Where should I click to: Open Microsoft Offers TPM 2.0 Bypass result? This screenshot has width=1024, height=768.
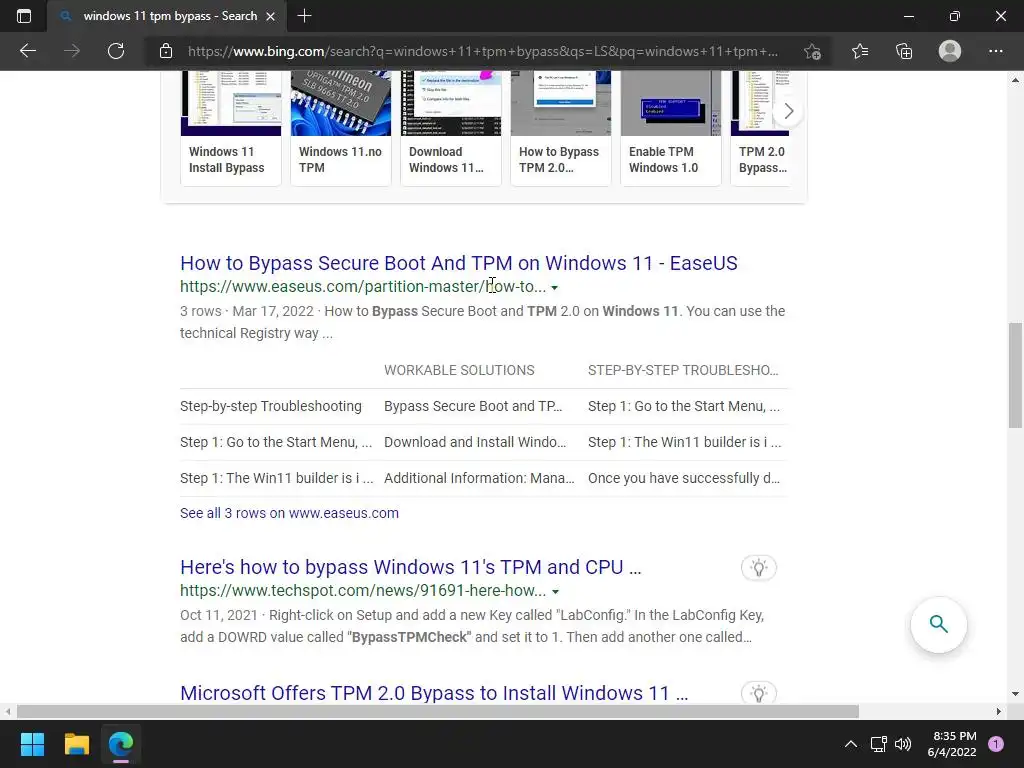[434, 693]
